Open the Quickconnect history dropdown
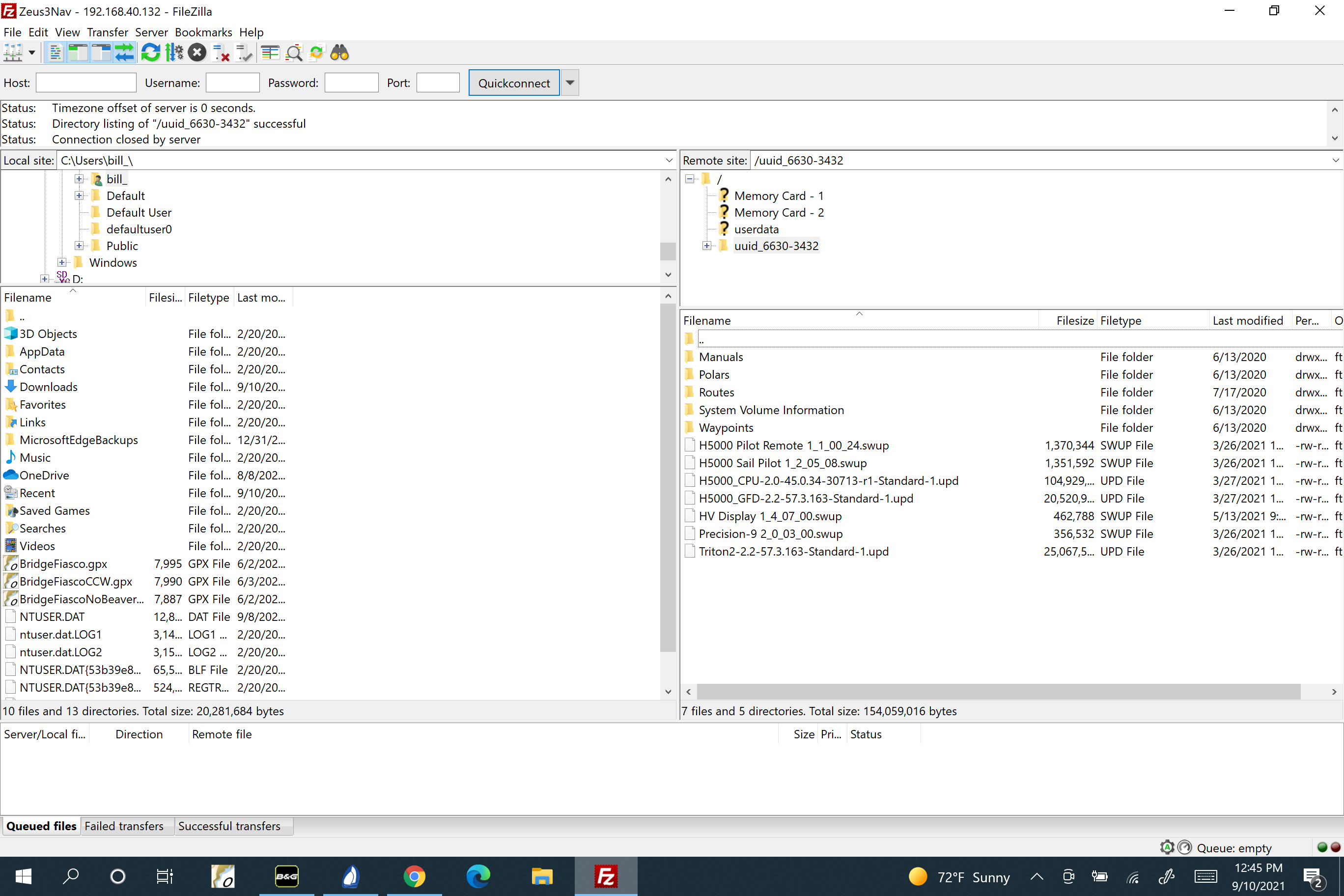Image resolution: width=1344 pixels, height=896 pixels. pyautogui.click(x=570, y=83)
